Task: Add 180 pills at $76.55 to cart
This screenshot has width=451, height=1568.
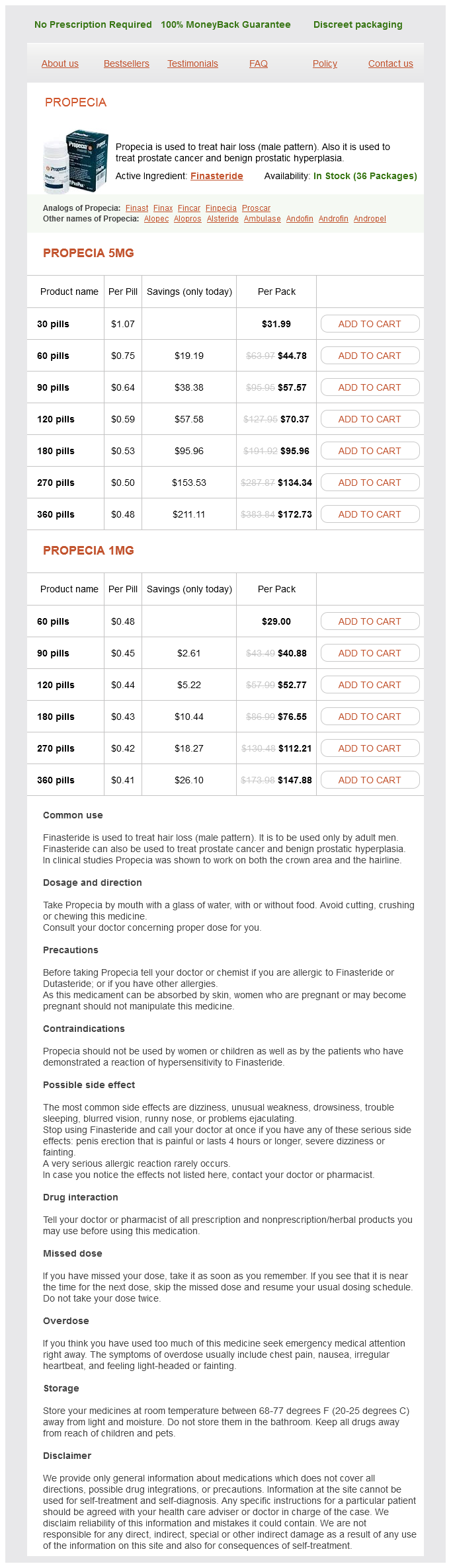Action: pyautogui.click(x=370, y=717)
